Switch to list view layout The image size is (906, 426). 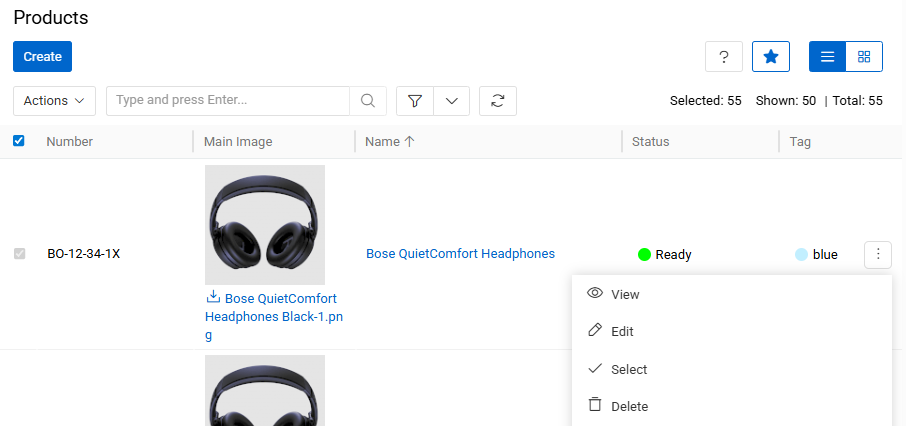coord(827,57)
